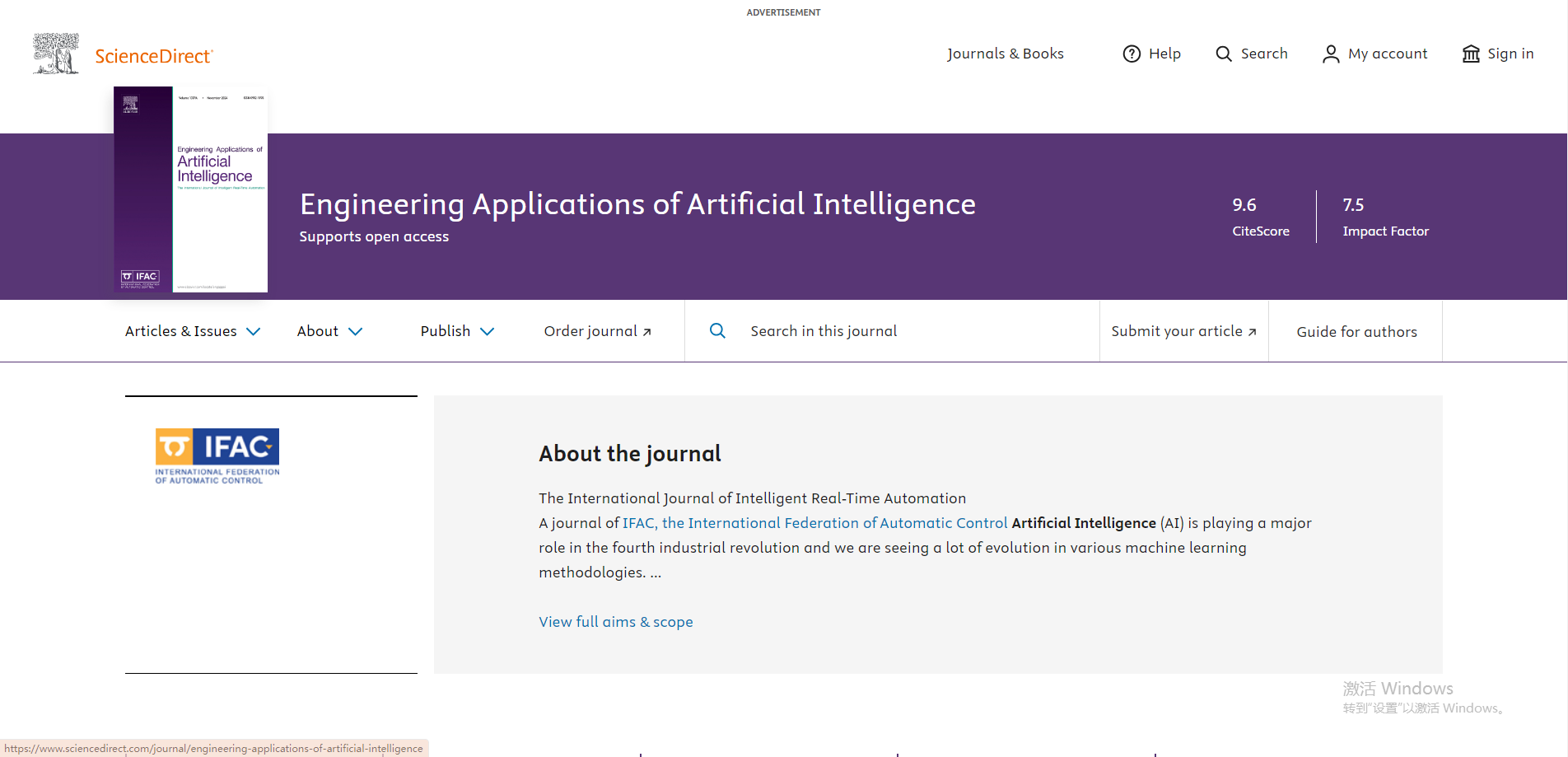Click Submit your article link
Viewport: 1568px width, 757px height.
[x=1183, y=331]
